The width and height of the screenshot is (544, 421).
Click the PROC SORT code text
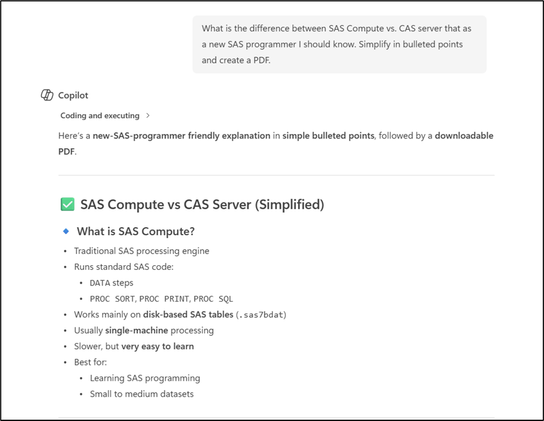pyautogui.click(x=112, y=299)
